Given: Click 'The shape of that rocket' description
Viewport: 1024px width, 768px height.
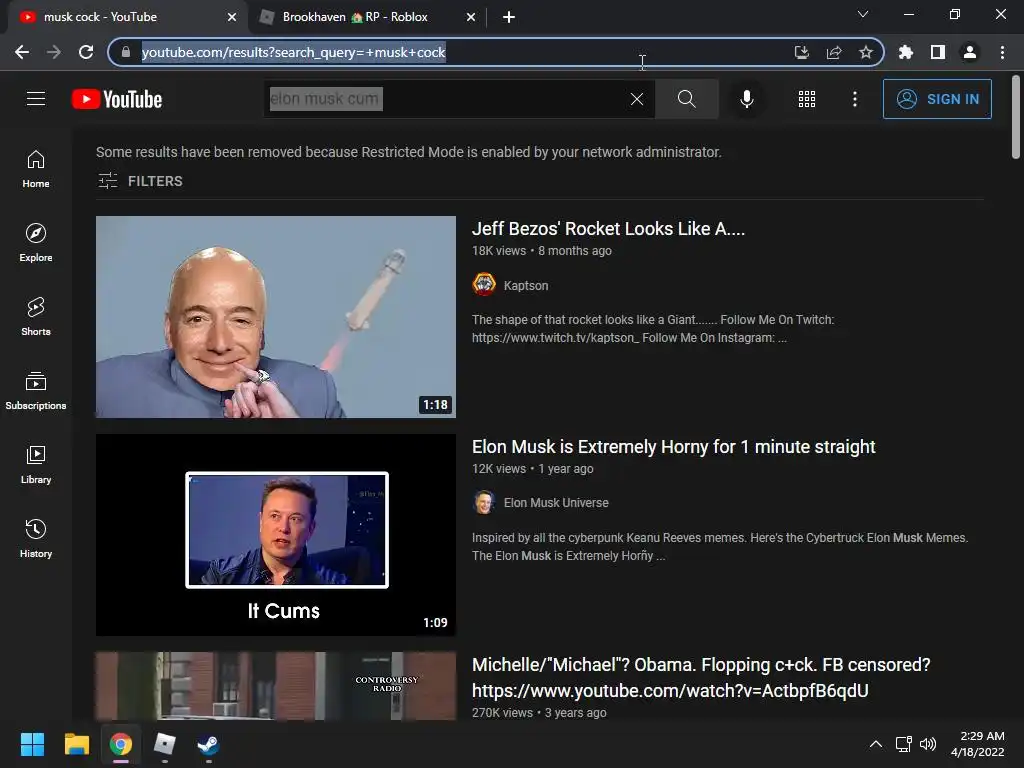Looking at the screenshot, I should tap(653, 328).
